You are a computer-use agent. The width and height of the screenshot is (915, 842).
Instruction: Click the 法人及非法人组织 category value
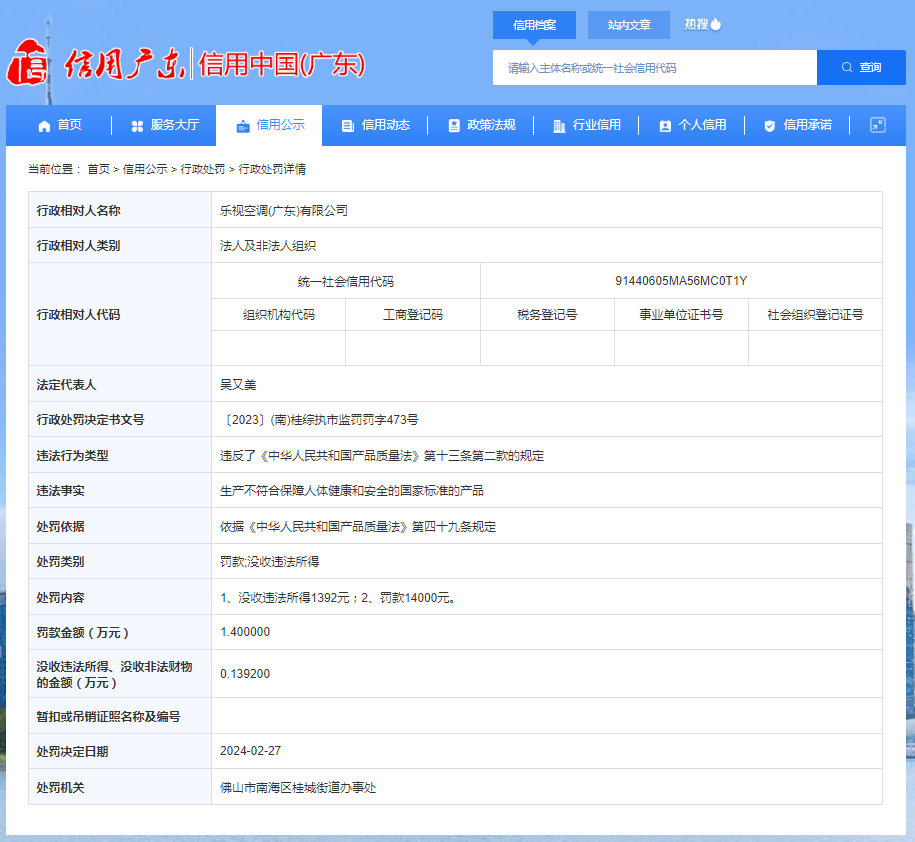pos(268,246)
